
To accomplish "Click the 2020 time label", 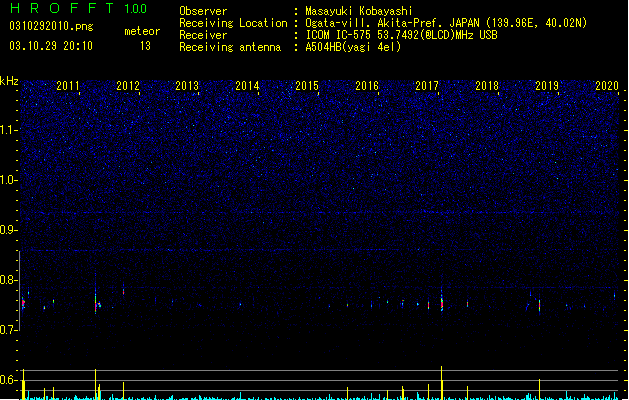I will 607,86.
